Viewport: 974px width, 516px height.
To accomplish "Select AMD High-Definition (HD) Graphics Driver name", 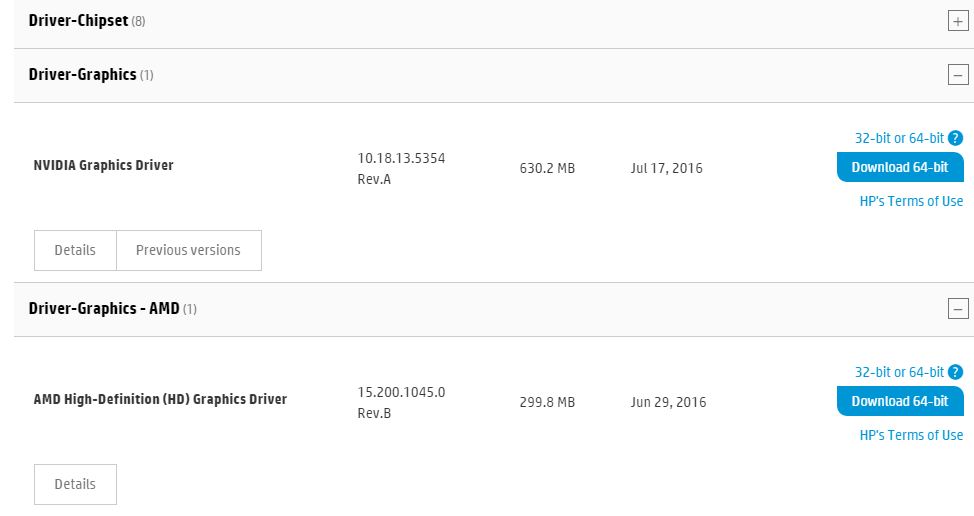I will [x=160, y=399].
